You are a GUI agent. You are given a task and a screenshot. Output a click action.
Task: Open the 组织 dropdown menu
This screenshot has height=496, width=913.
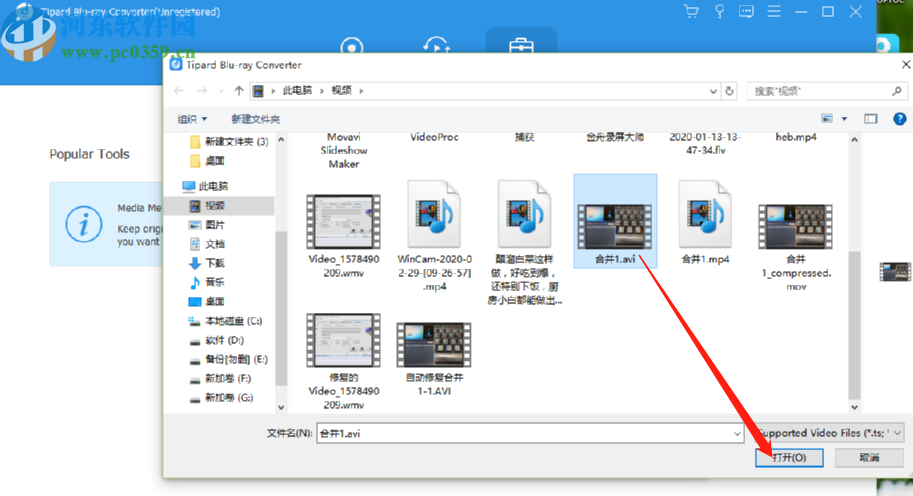192,119
